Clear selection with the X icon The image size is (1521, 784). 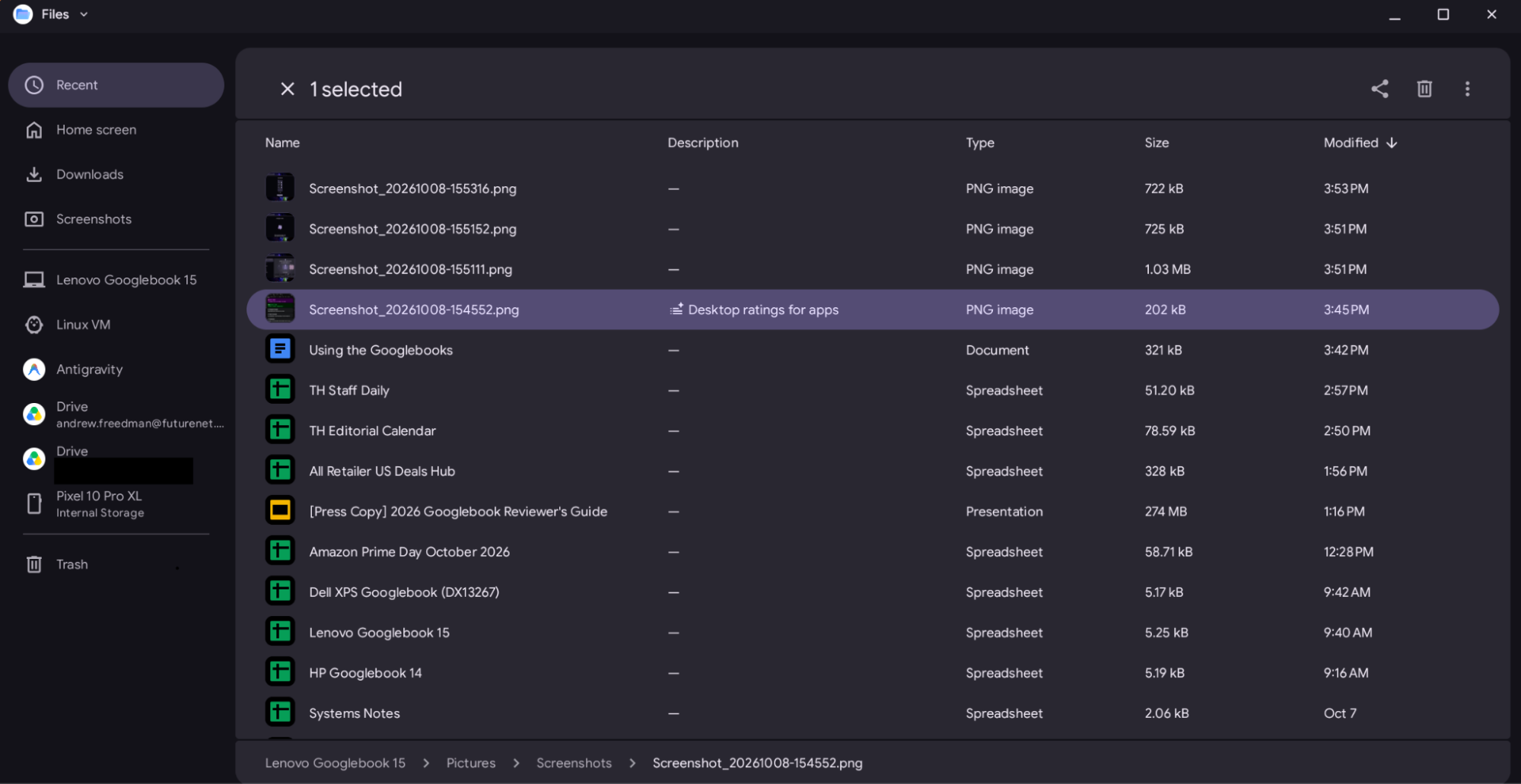tap(287, 89)
